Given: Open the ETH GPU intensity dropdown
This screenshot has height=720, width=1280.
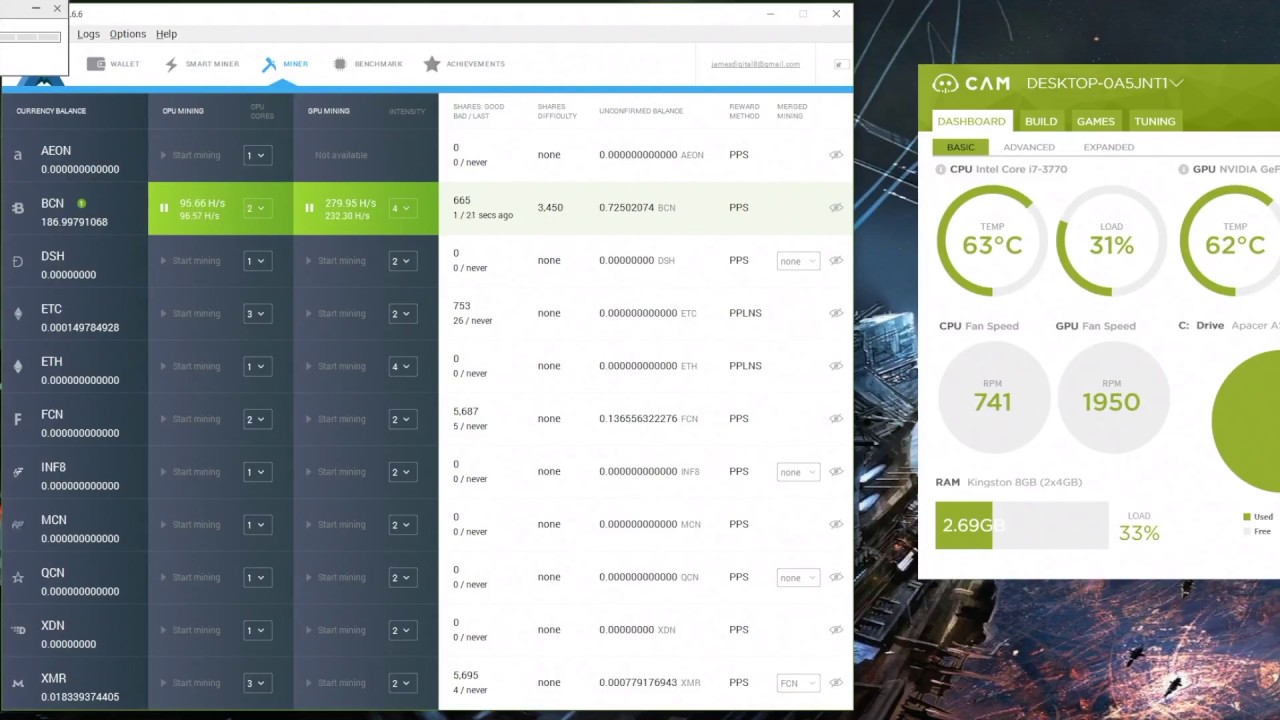Looking at the screenshot, I should point(402,367).
